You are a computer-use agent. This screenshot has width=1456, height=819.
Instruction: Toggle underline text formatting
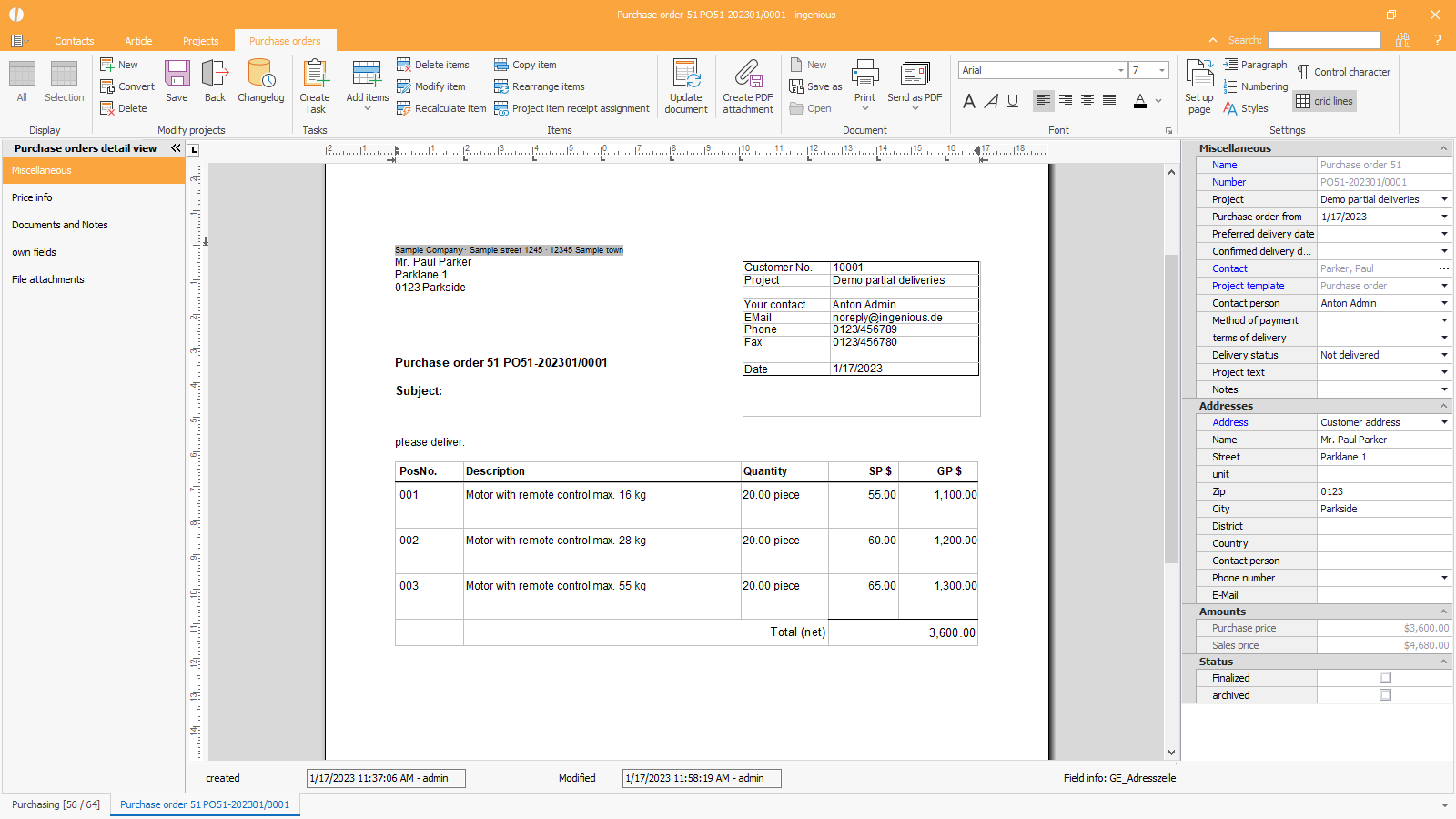(x=1013, y=101)
